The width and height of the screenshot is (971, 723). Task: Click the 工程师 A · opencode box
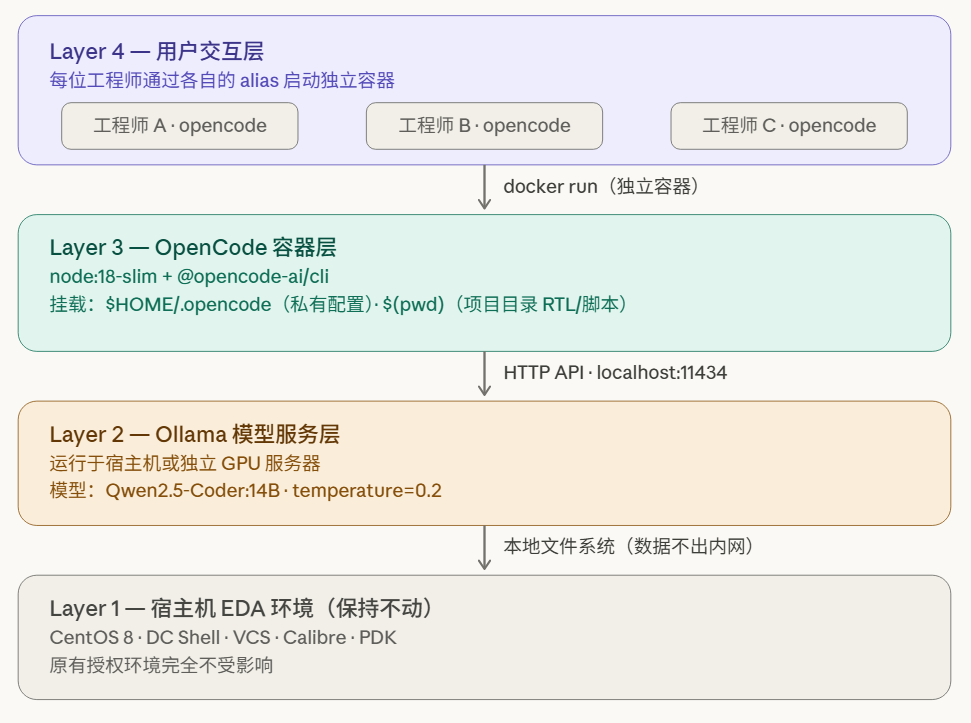point(180,126)
